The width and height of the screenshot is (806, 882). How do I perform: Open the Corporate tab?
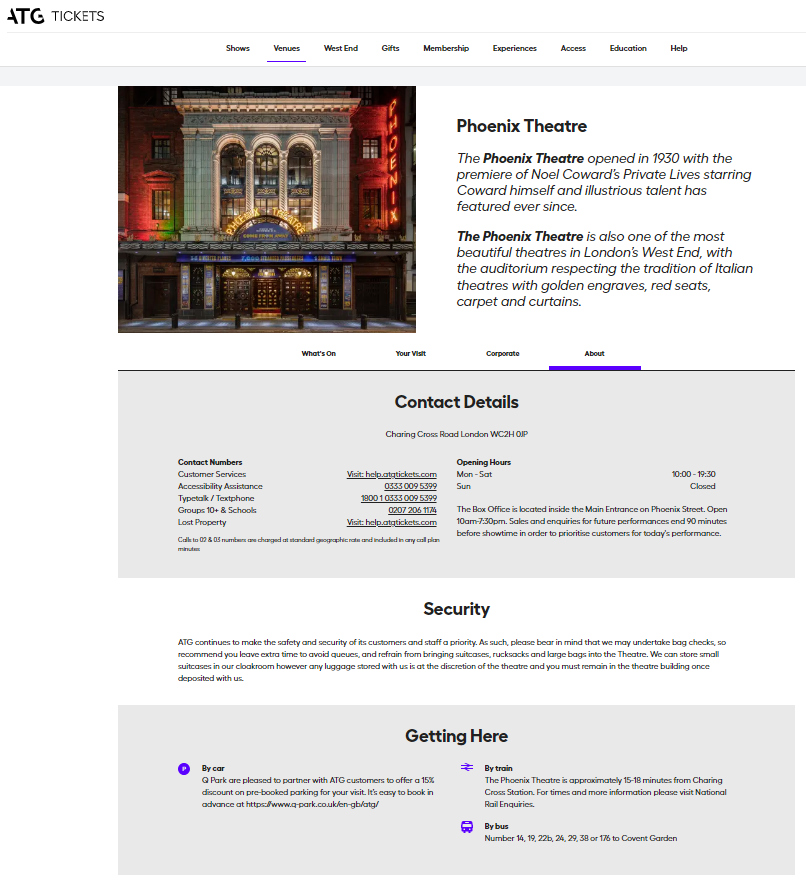coord(503,354)
